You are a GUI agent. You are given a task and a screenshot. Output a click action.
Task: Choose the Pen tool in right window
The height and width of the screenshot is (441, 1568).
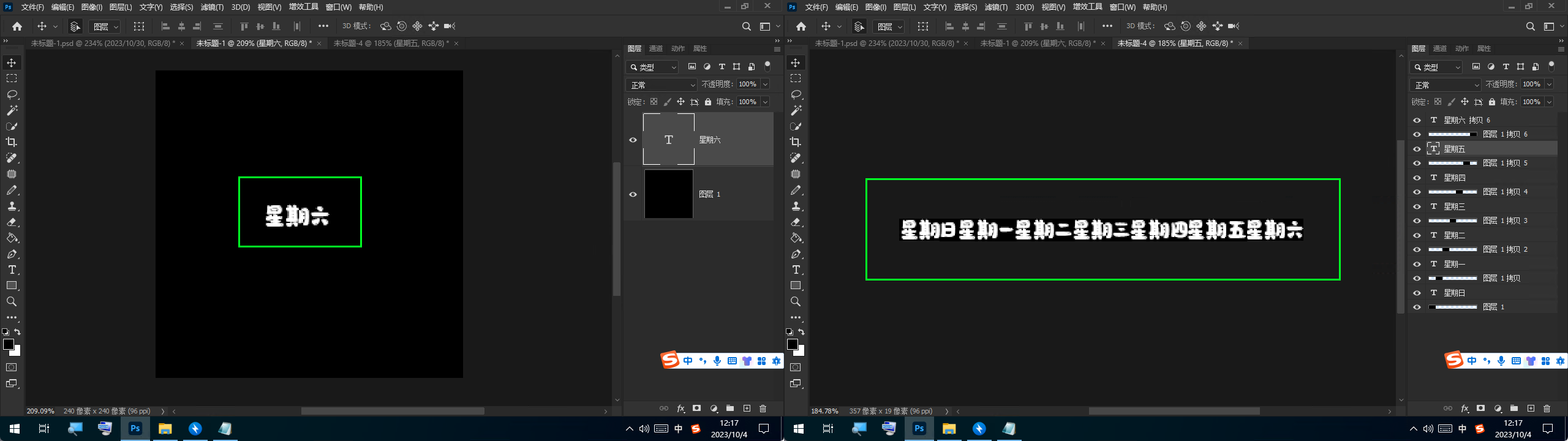796,254
